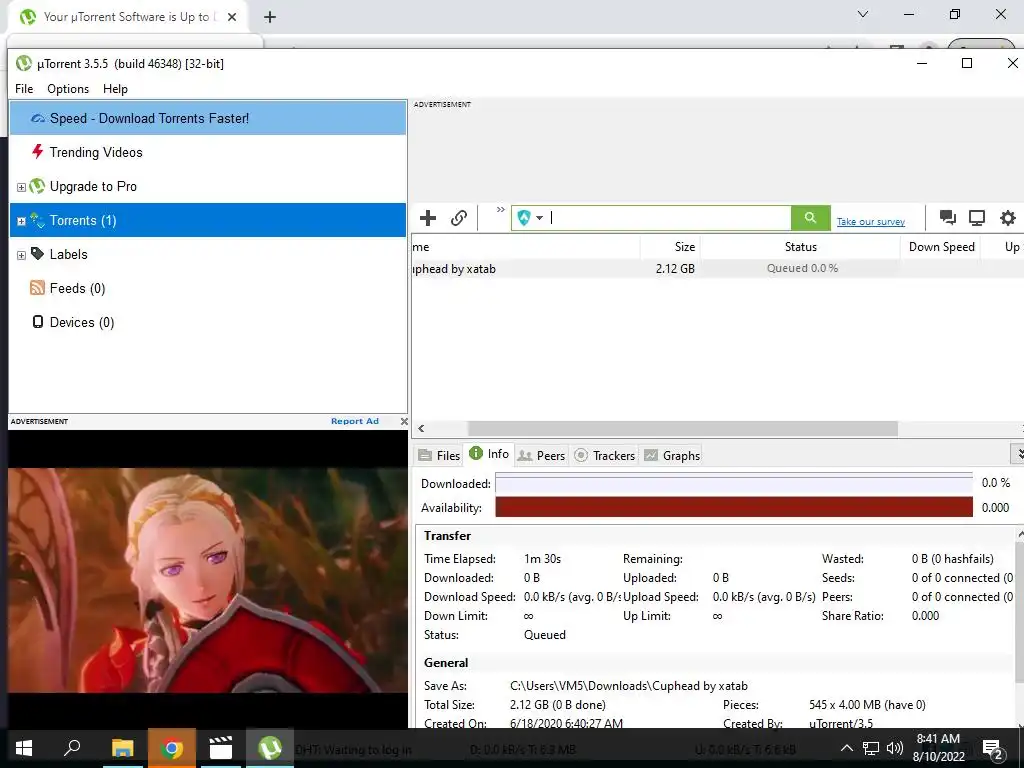
Task: Close the advertisement with the X button
Action: (x=404, y=421)
